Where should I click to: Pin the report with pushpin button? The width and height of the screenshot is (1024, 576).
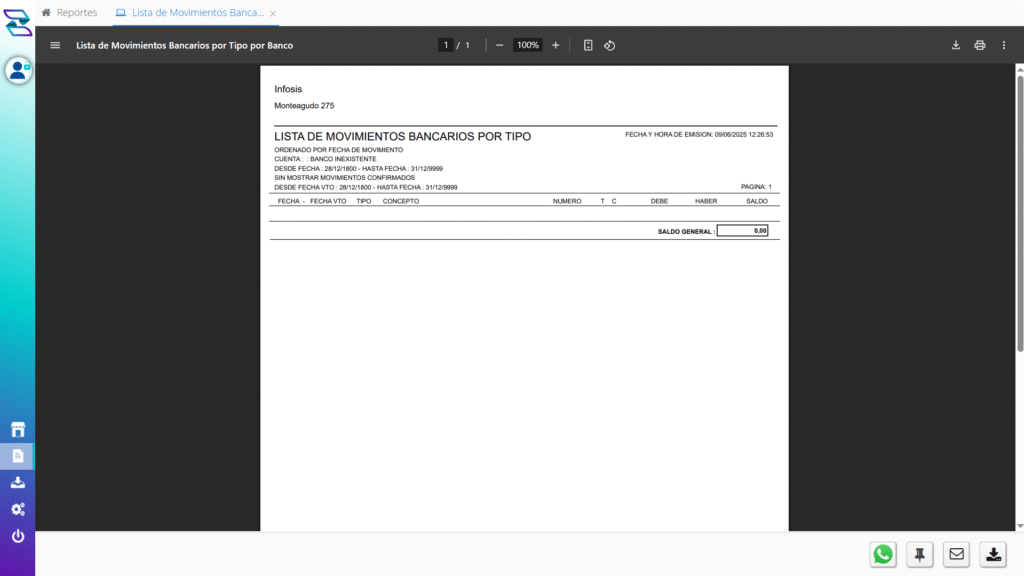pos(920,554)
